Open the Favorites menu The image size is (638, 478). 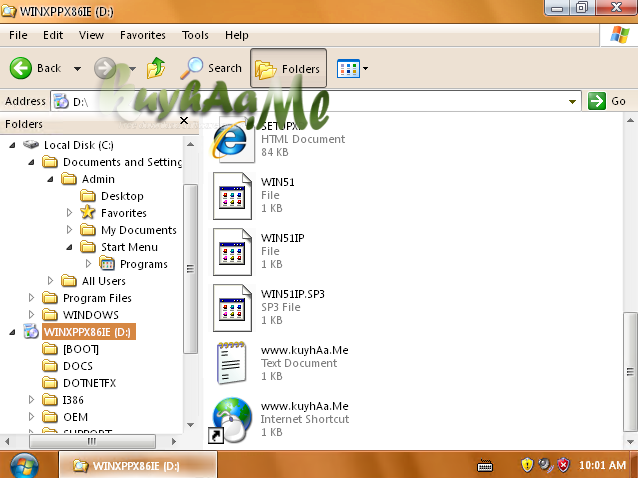(x=142, y=35)
